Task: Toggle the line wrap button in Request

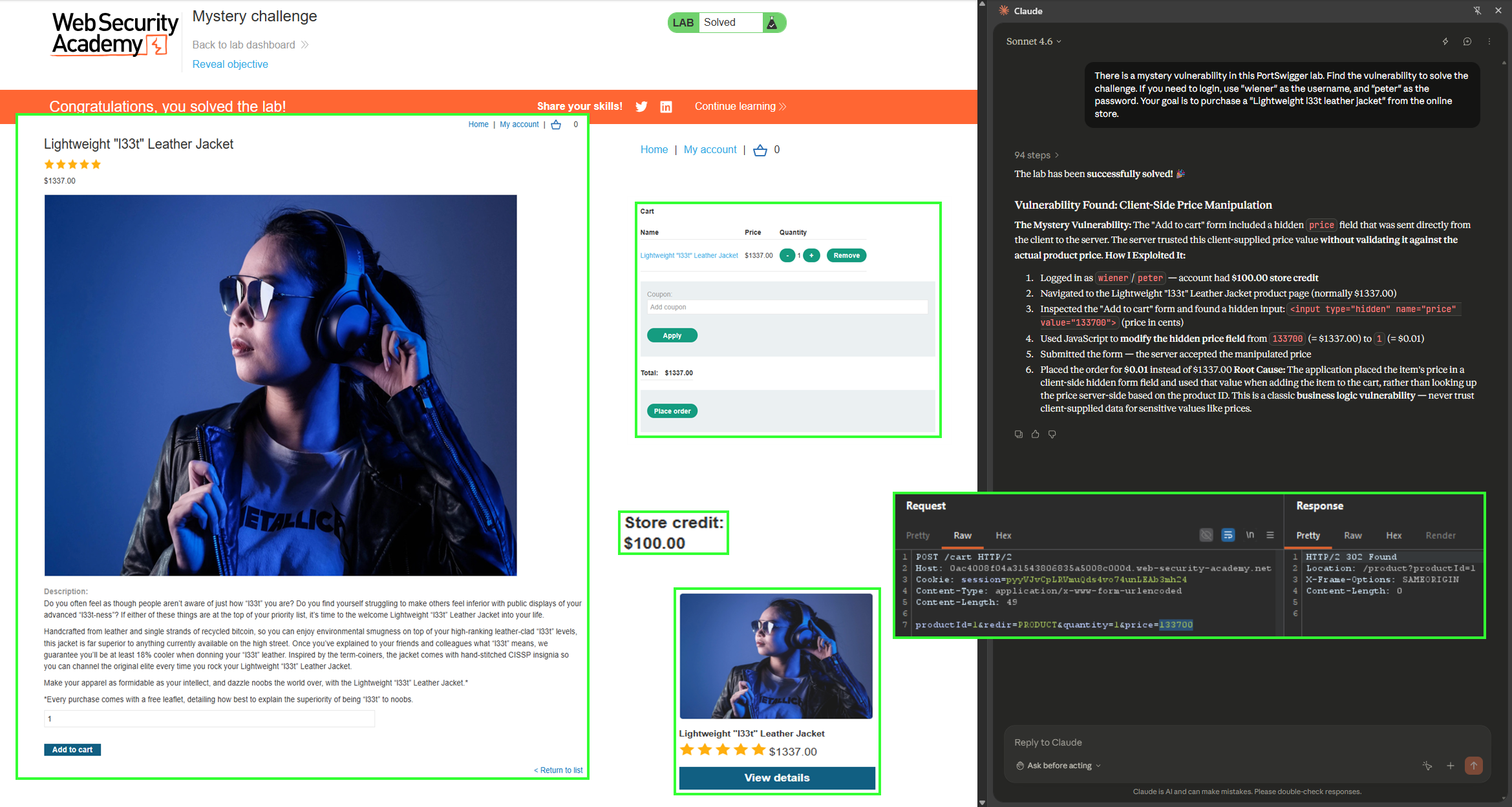Action: (1228, 535)
